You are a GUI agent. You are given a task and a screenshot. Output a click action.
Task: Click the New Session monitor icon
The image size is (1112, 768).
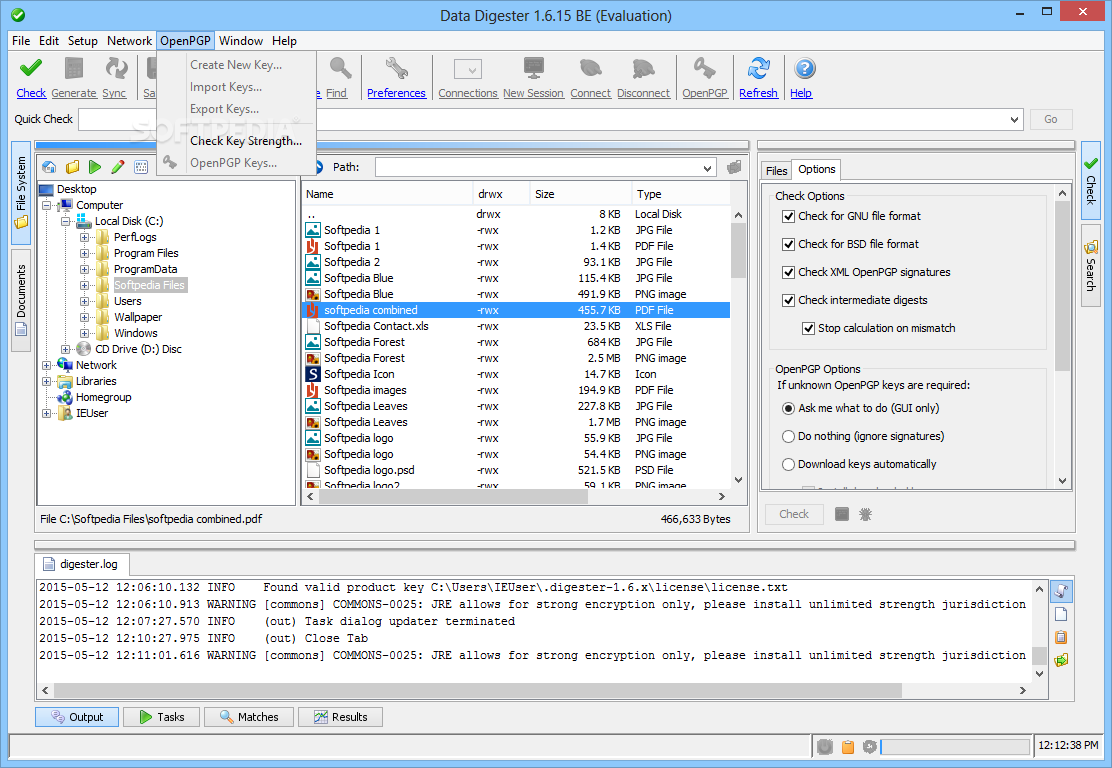(533, 69)
